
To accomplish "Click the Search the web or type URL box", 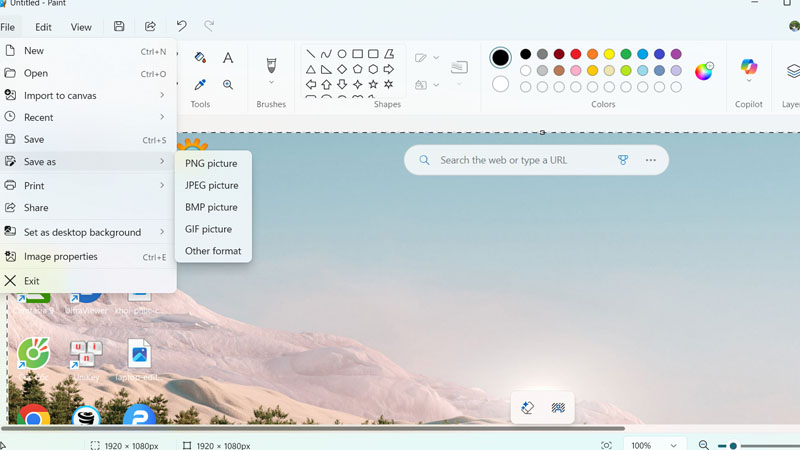I will click(x=520, y=160).
